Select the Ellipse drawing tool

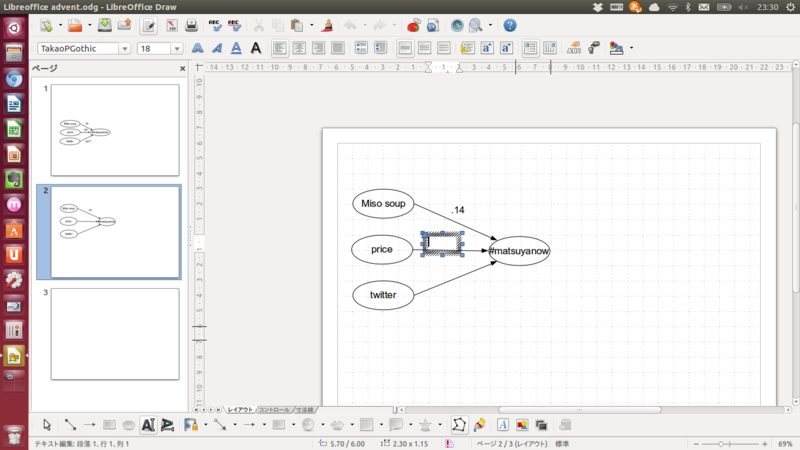129,424
